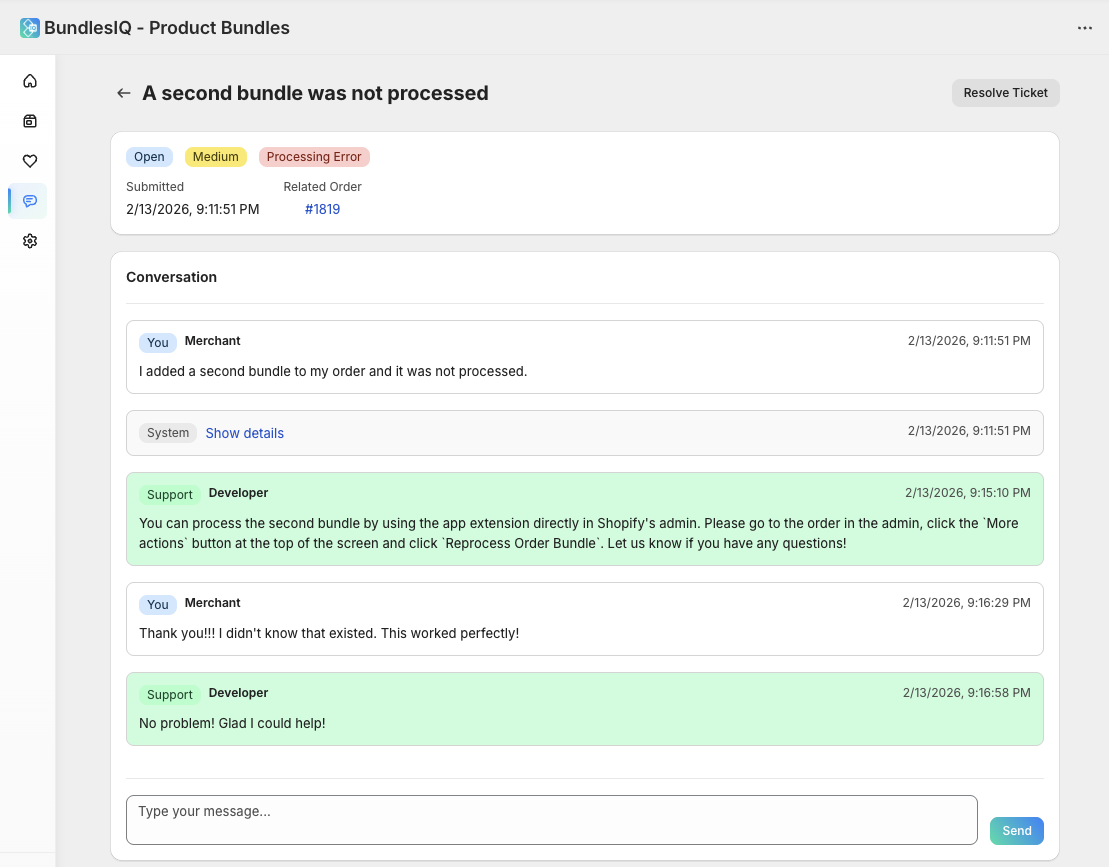1109x867 pixels.
Task: Open the ellipsis overflow menu
Action: click(1084, 27)
